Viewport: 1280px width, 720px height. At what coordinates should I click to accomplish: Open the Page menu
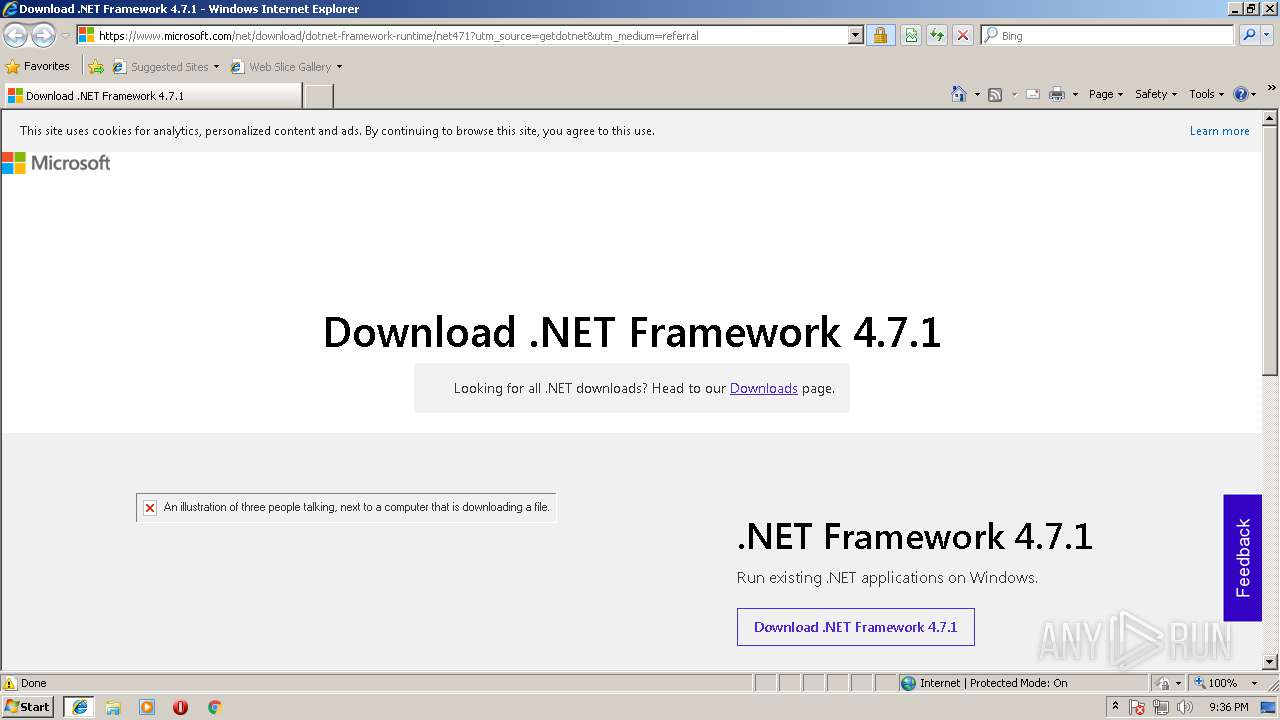[x=1106, y=94]
